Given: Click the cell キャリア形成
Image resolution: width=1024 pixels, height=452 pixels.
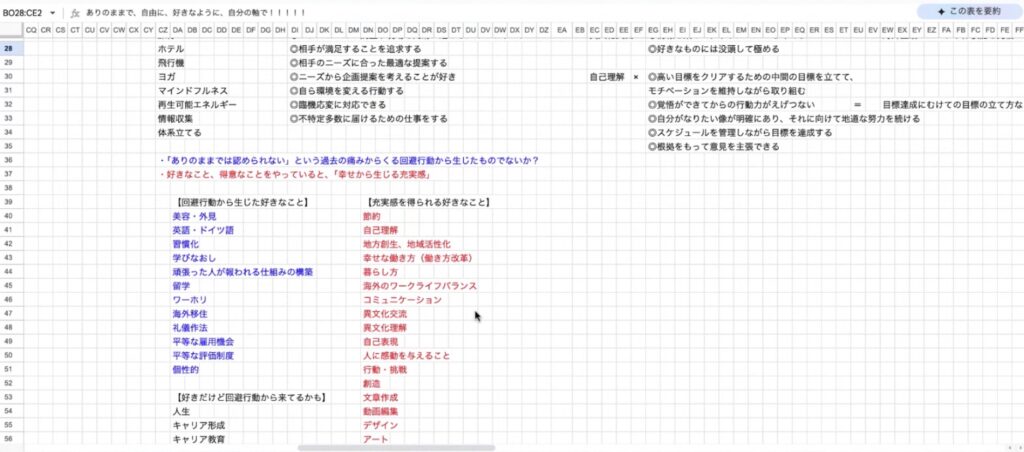Looking at the screenshot, I should click(199, 425).
